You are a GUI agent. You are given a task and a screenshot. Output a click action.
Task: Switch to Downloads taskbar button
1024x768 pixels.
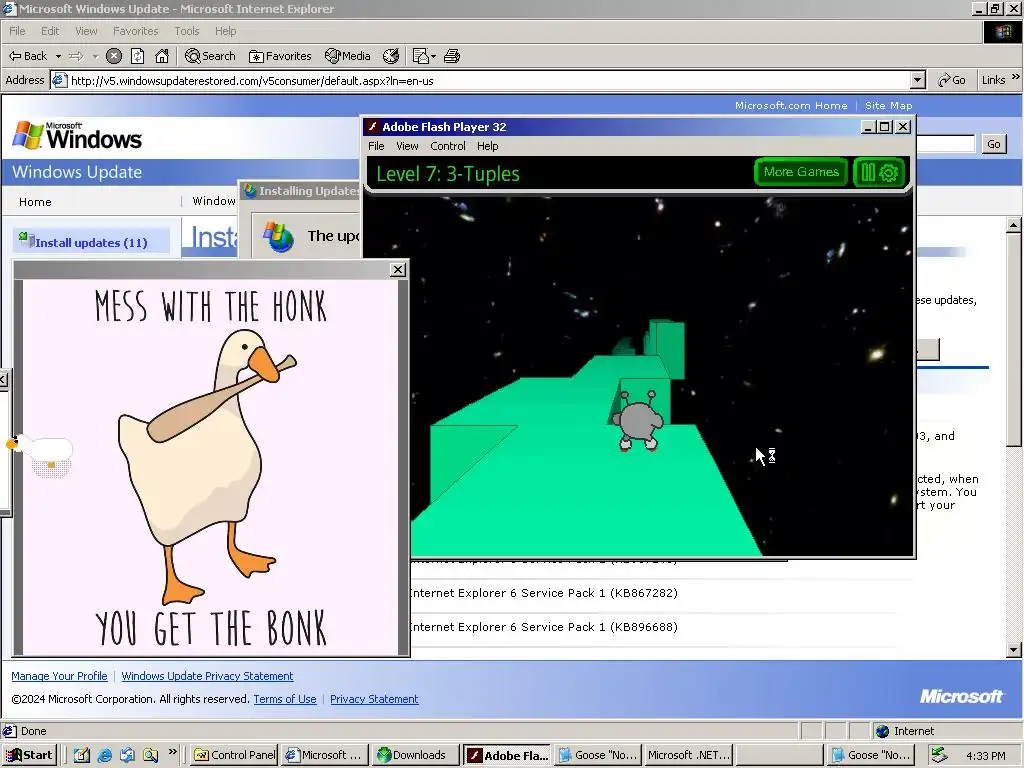(x=415, y=755)
